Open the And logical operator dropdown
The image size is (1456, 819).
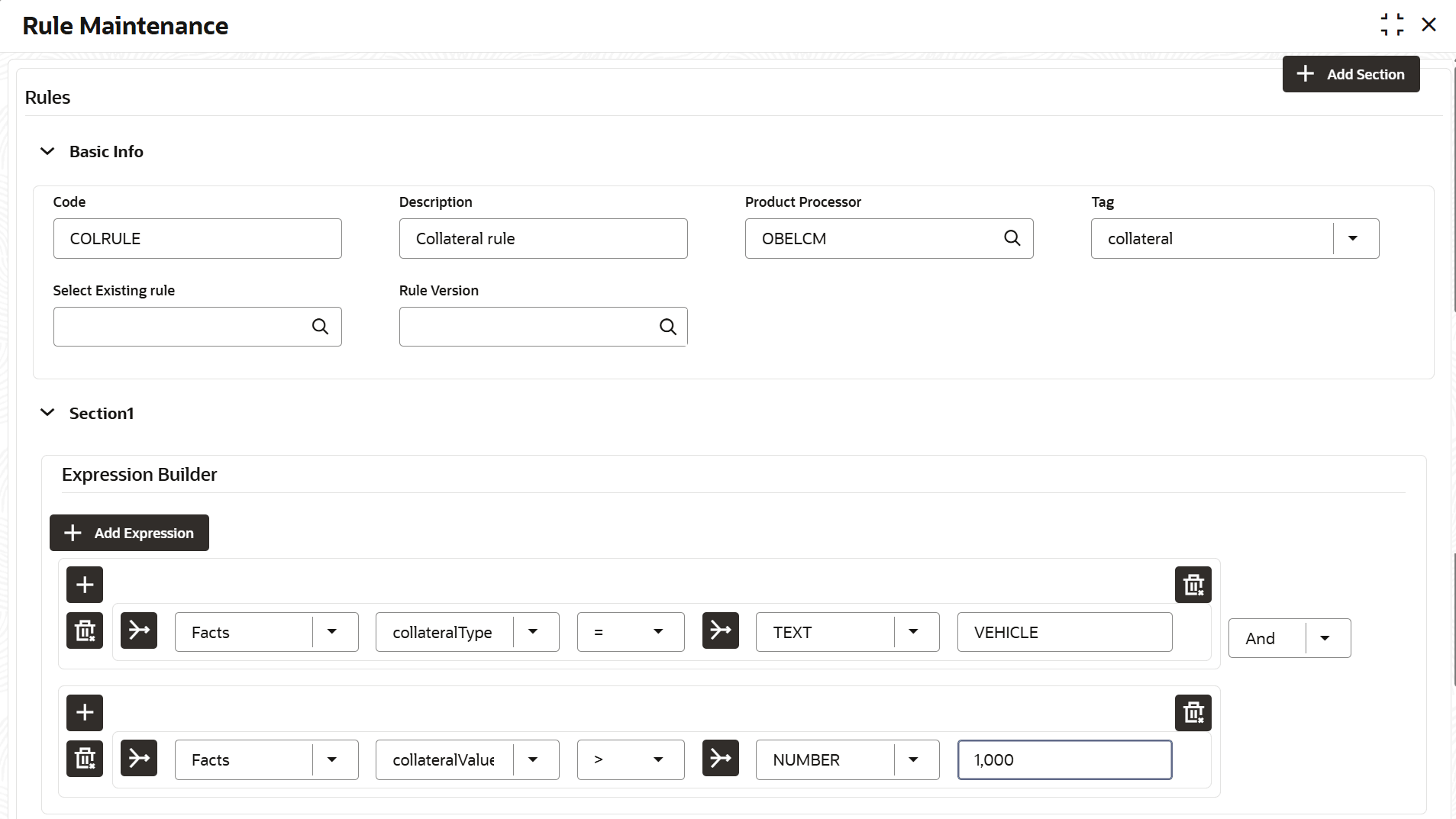pyautogui.click(x=1325, y=638)
